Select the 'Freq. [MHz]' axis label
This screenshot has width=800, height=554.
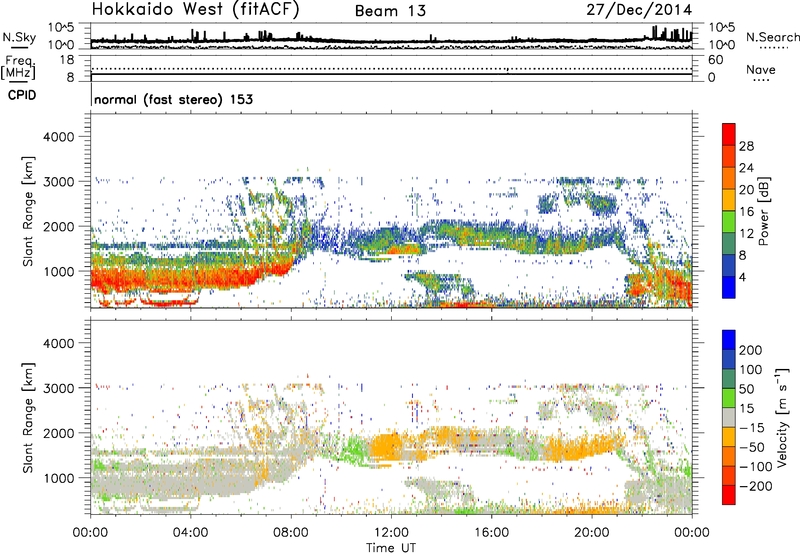(19, 68)
